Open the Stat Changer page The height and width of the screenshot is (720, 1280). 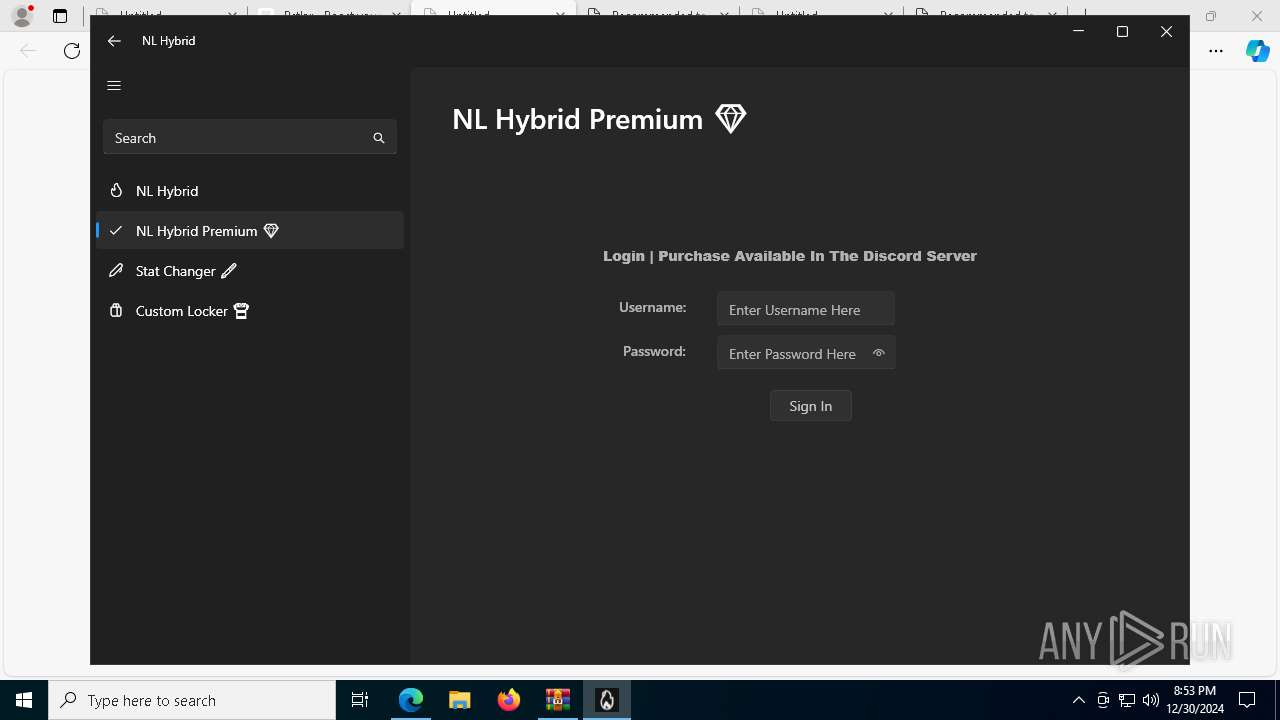click(x=250, y=271)
